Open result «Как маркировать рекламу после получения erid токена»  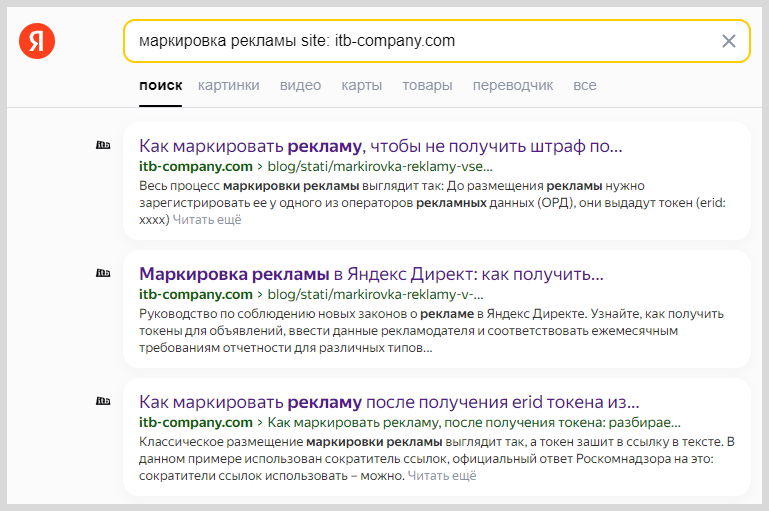coord(389,402)
